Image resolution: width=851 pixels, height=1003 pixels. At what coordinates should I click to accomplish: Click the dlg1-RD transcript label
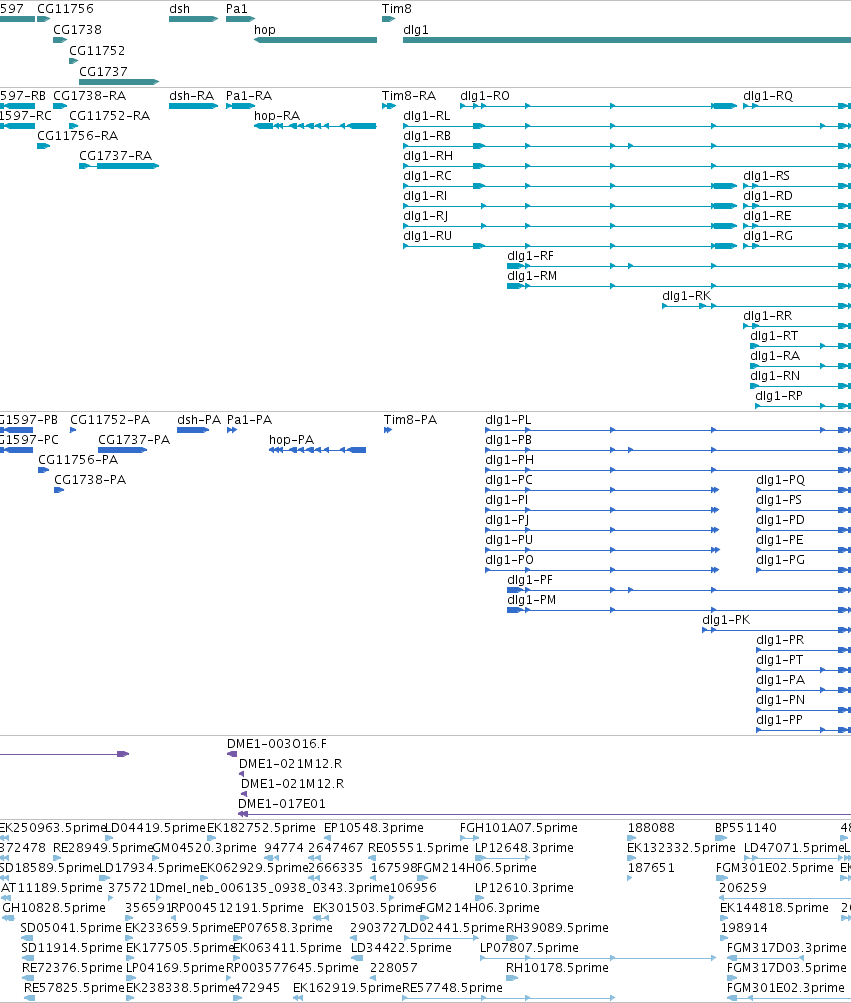pos(768,196)
